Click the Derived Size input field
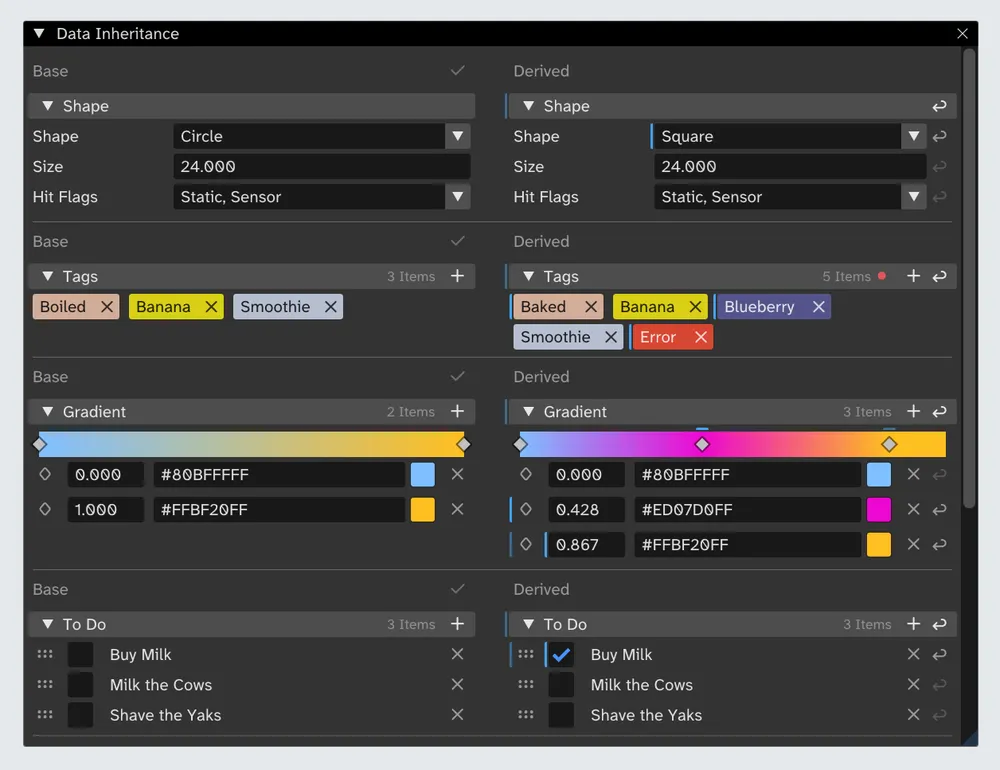 tap(788, 167)
